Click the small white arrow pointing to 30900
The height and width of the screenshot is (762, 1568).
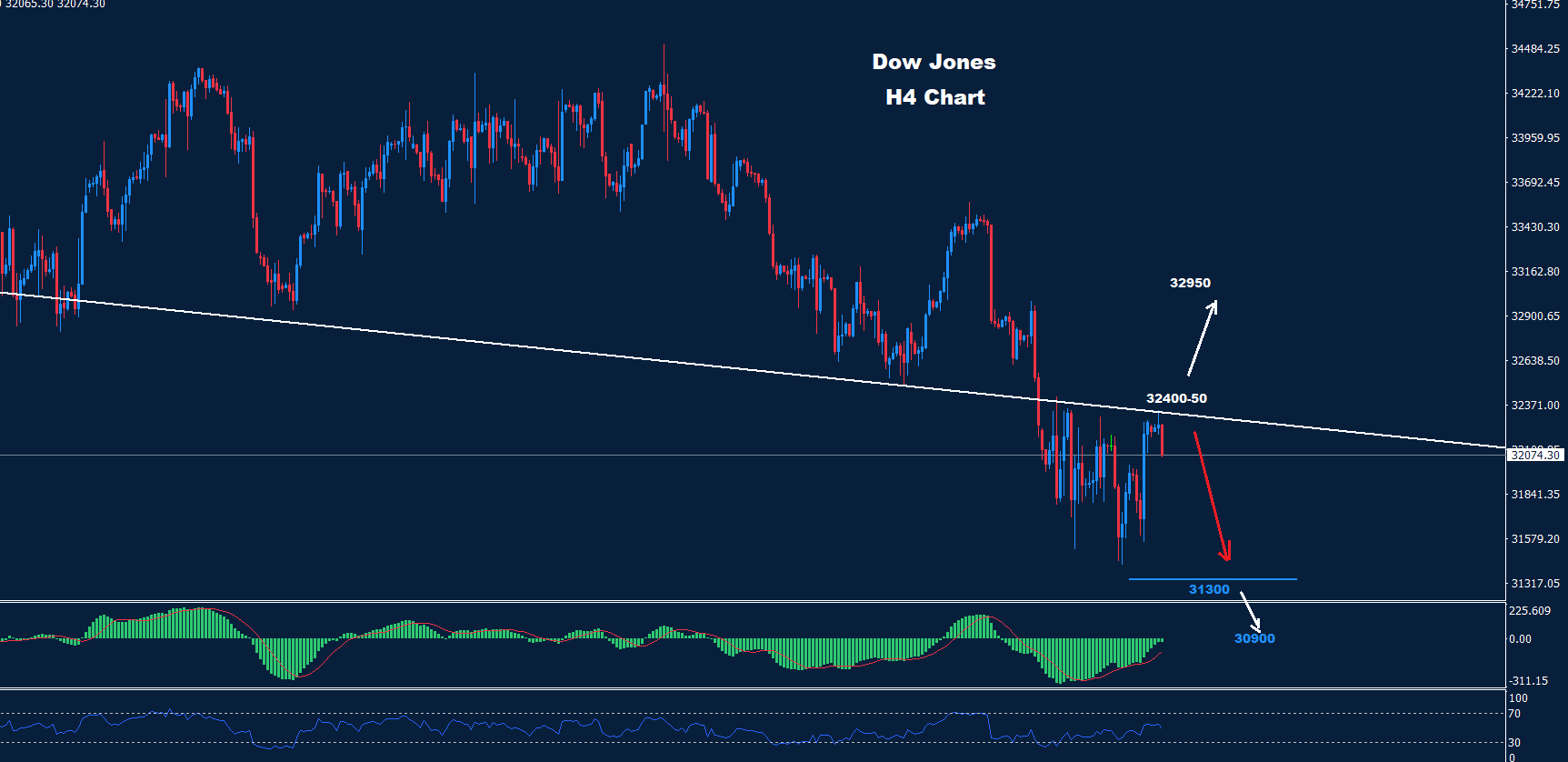pyautogui.click(x=1251, y=611)
